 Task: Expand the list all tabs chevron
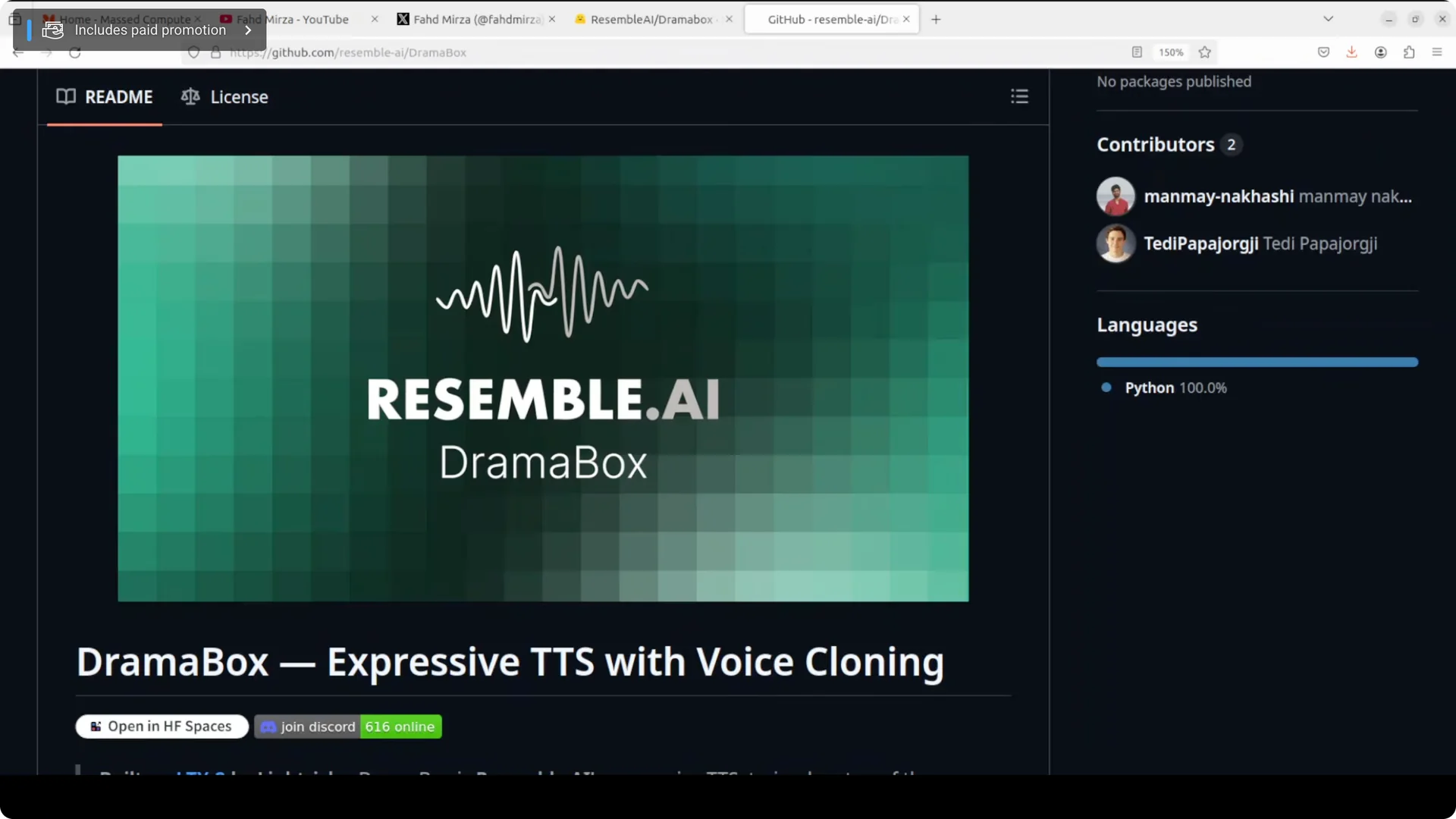click(x=1328, y=19)
